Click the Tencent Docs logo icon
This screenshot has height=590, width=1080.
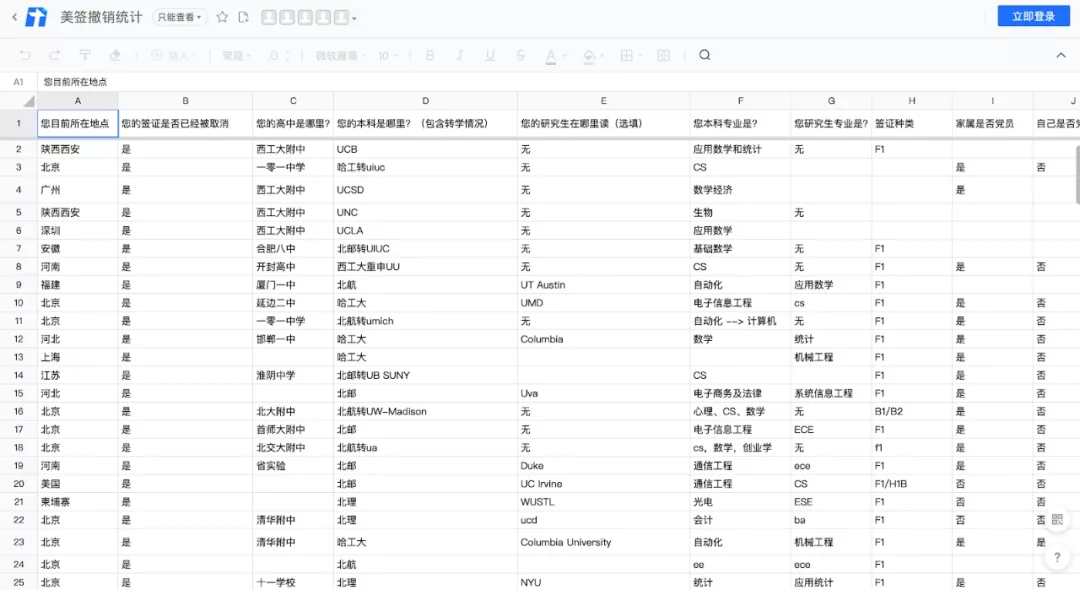36,17
